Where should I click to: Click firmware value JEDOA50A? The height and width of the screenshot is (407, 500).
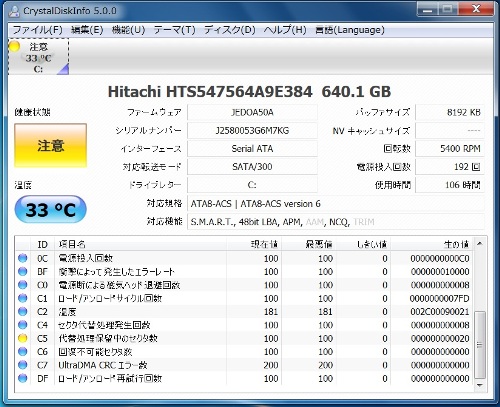tap(252, 112)
